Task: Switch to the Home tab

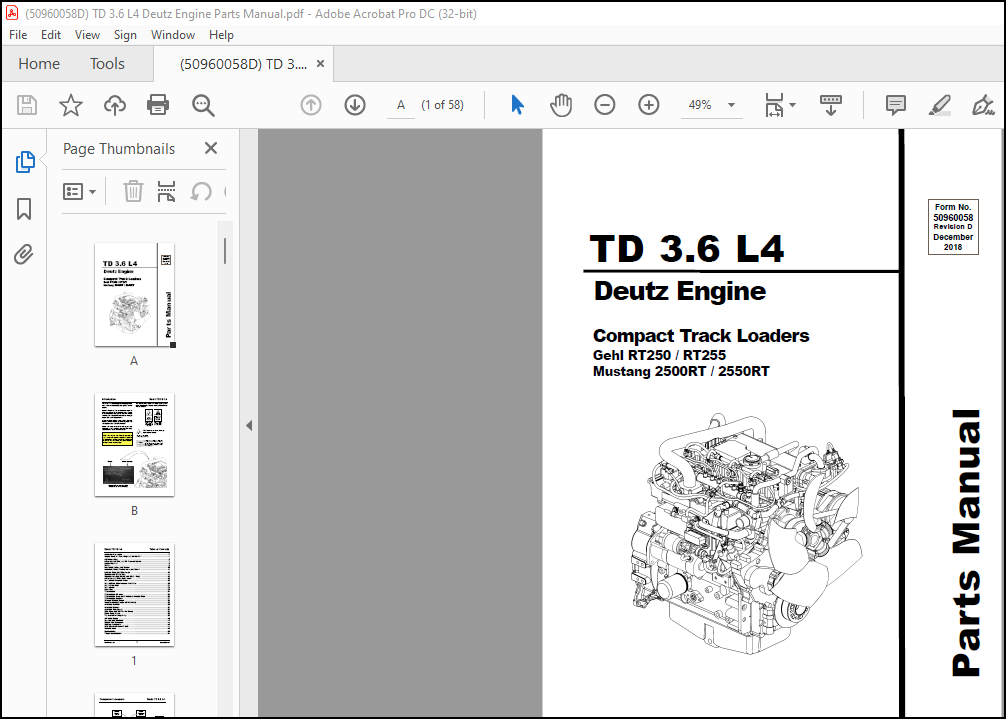Action: point(39,63)
